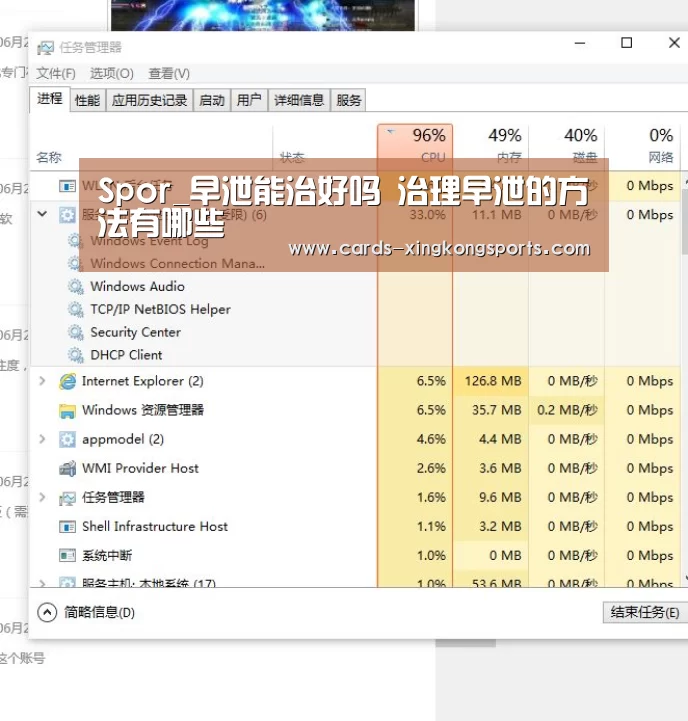Open the 选项(O) menu
This screenshot has width=688, height=721.
tap(111, 73)
